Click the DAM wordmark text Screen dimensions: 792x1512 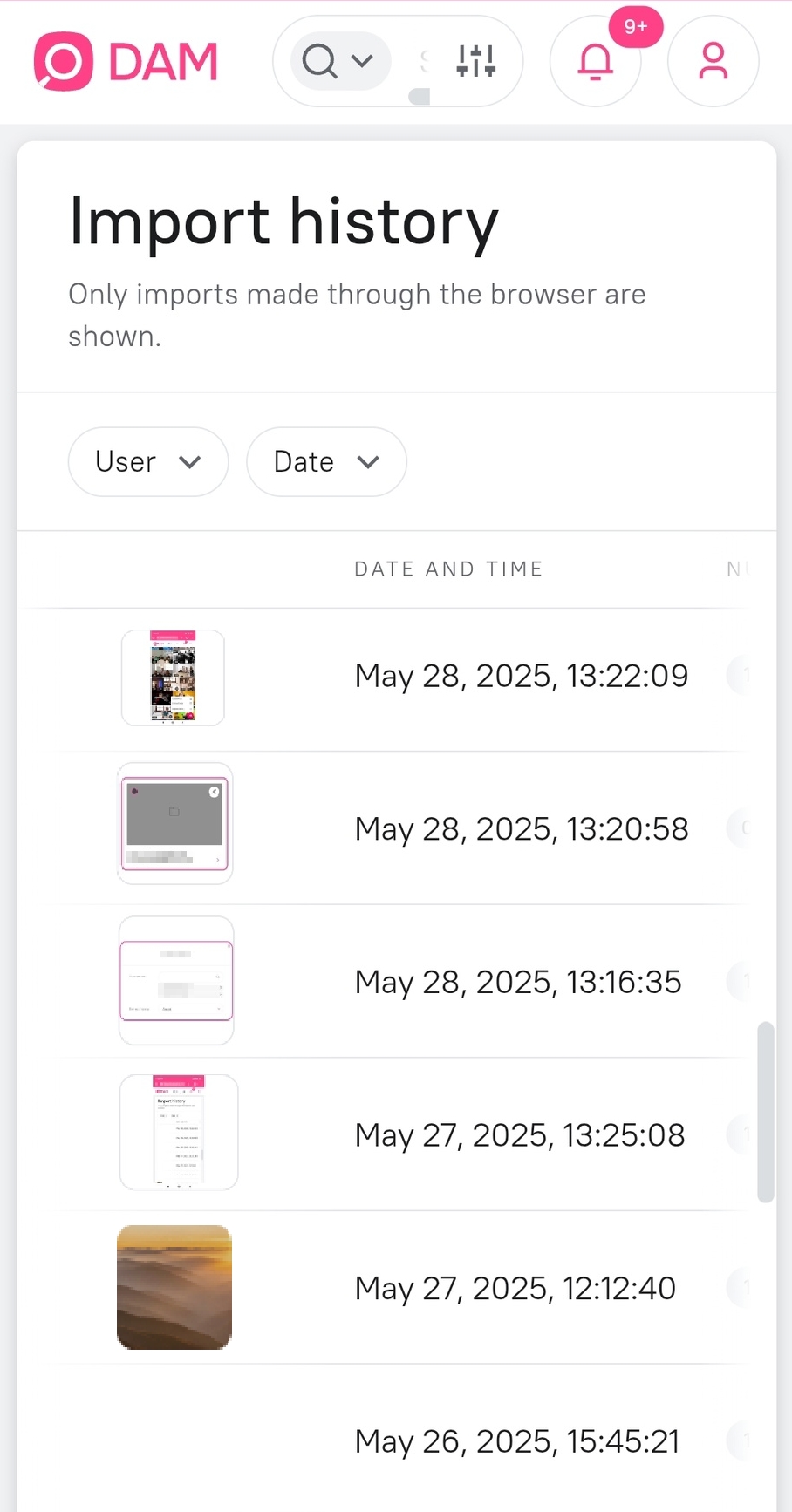point(163,62)
